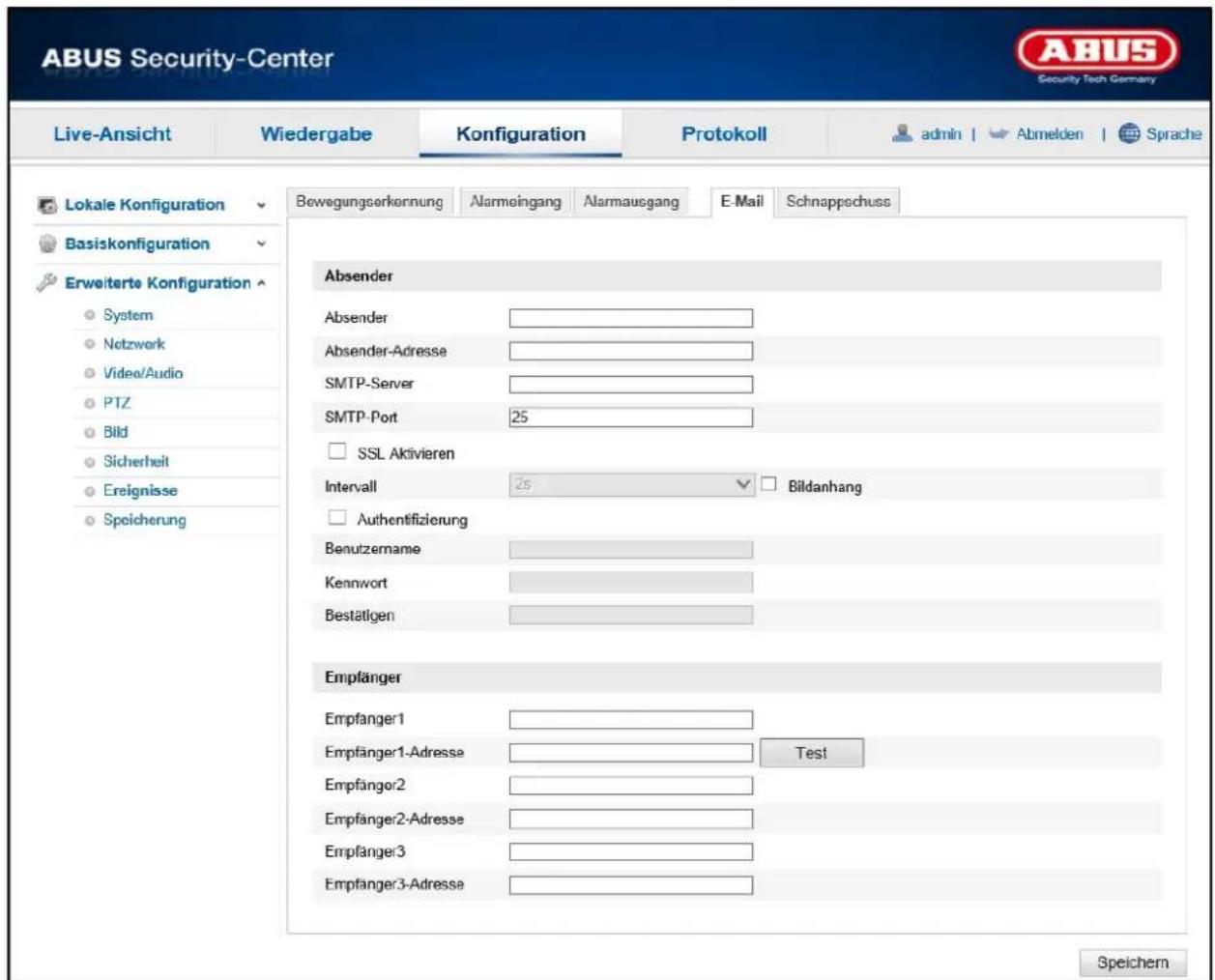
Task: Click the Lokale Konfiguration monitor icon
Action: (45, 205)
